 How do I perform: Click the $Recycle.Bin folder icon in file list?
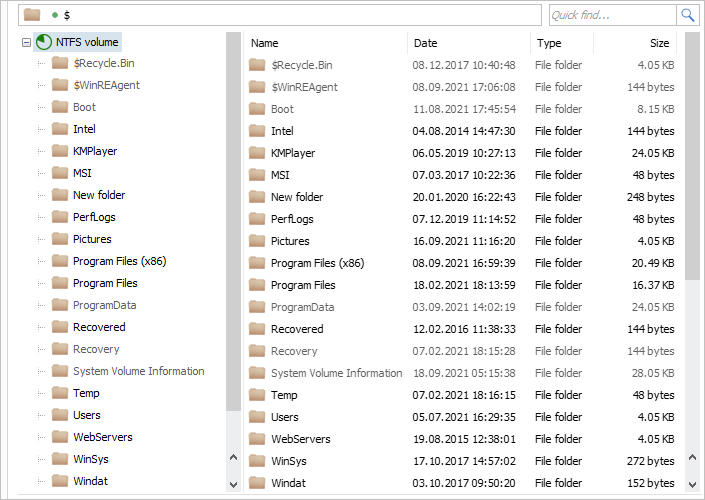click(x=258, y=65)
